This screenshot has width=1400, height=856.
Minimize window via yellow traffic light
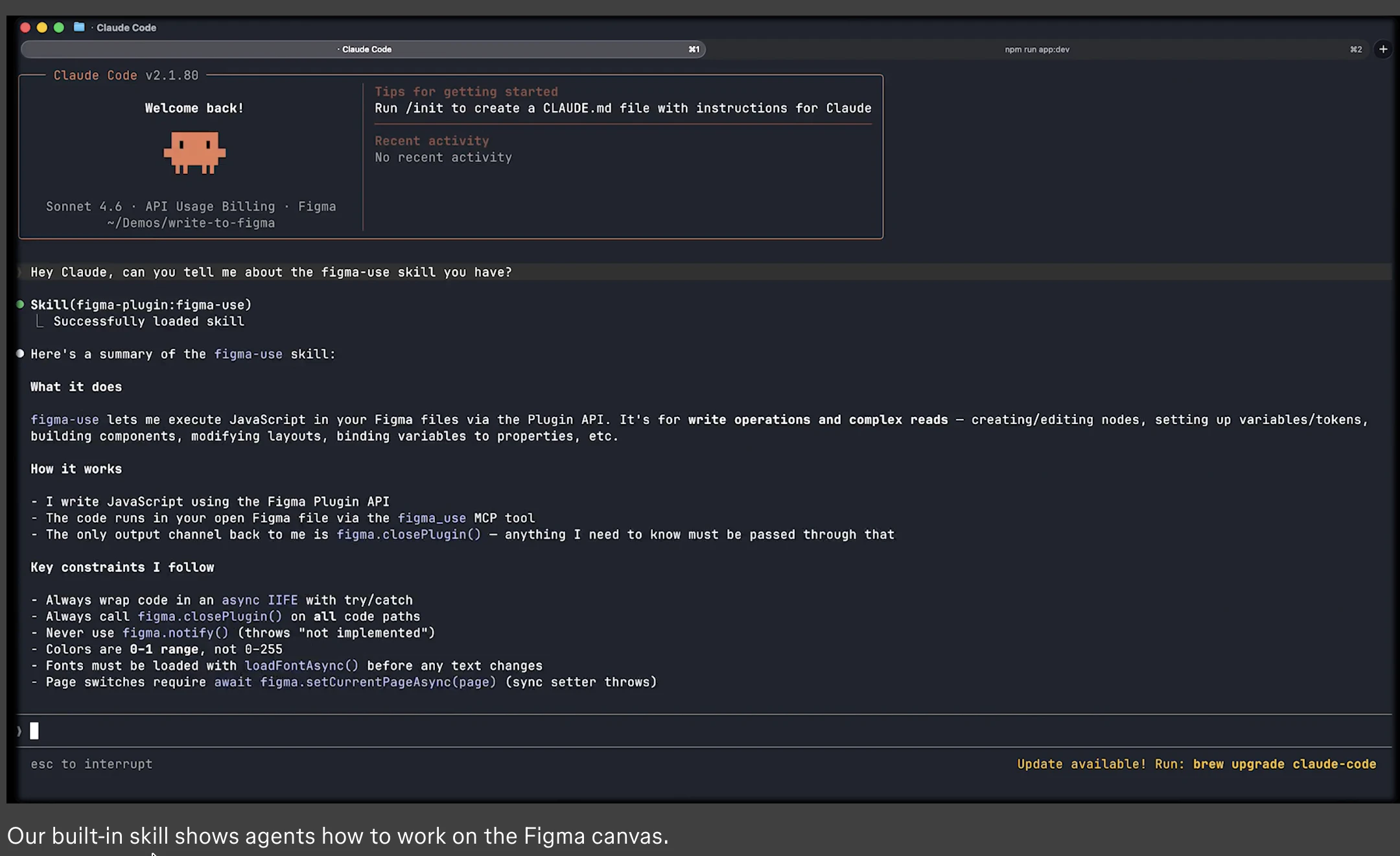pos(41,27)
